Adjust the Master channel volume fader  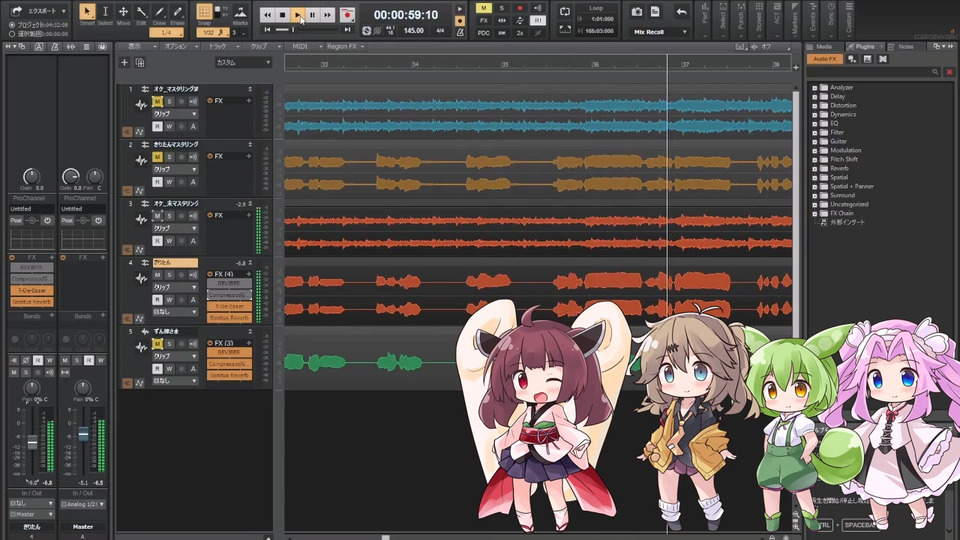84,435
